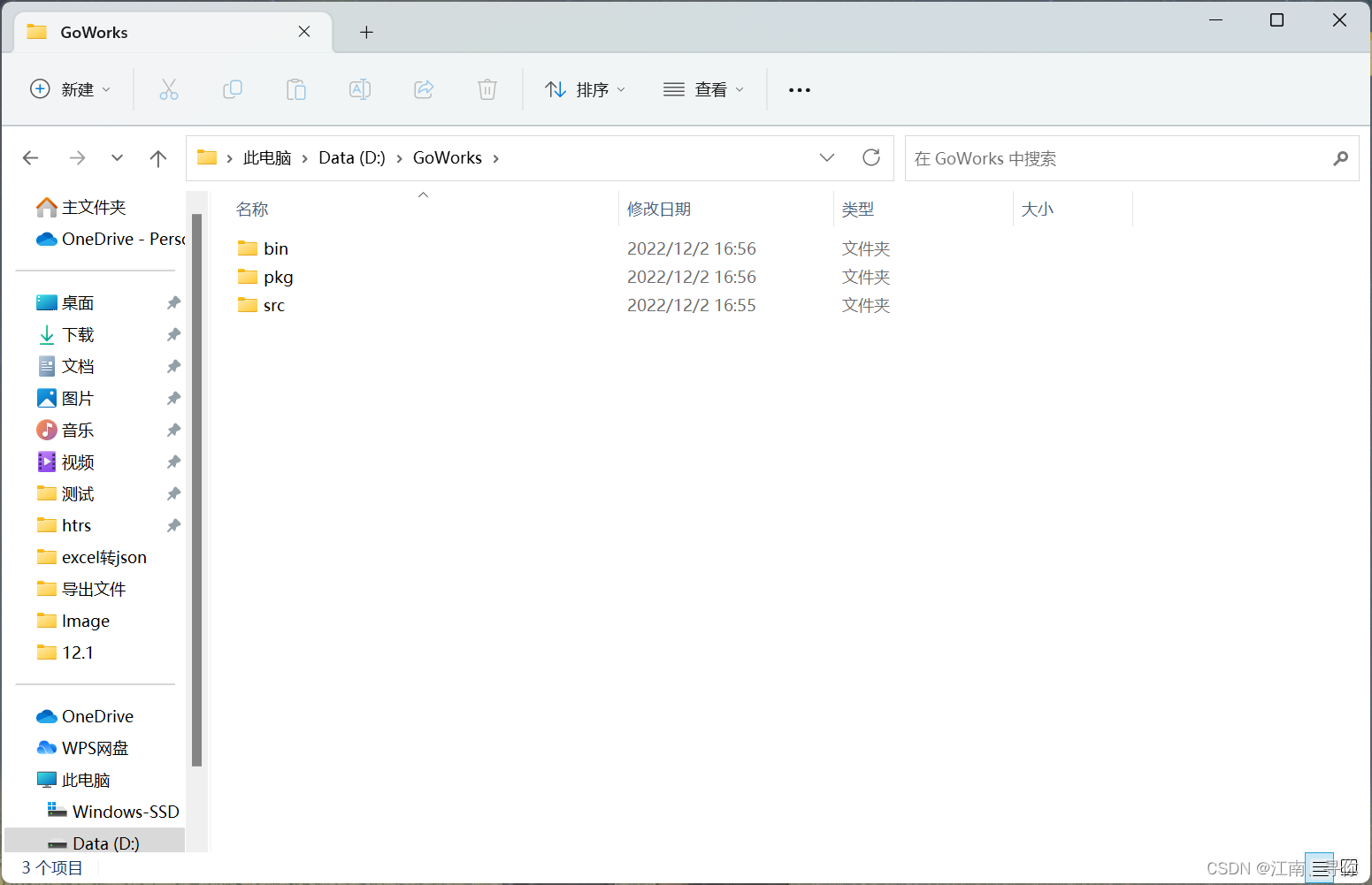Open the 新建 dropdown menu
Screen dimensions: 1372x885
[71, 89]
